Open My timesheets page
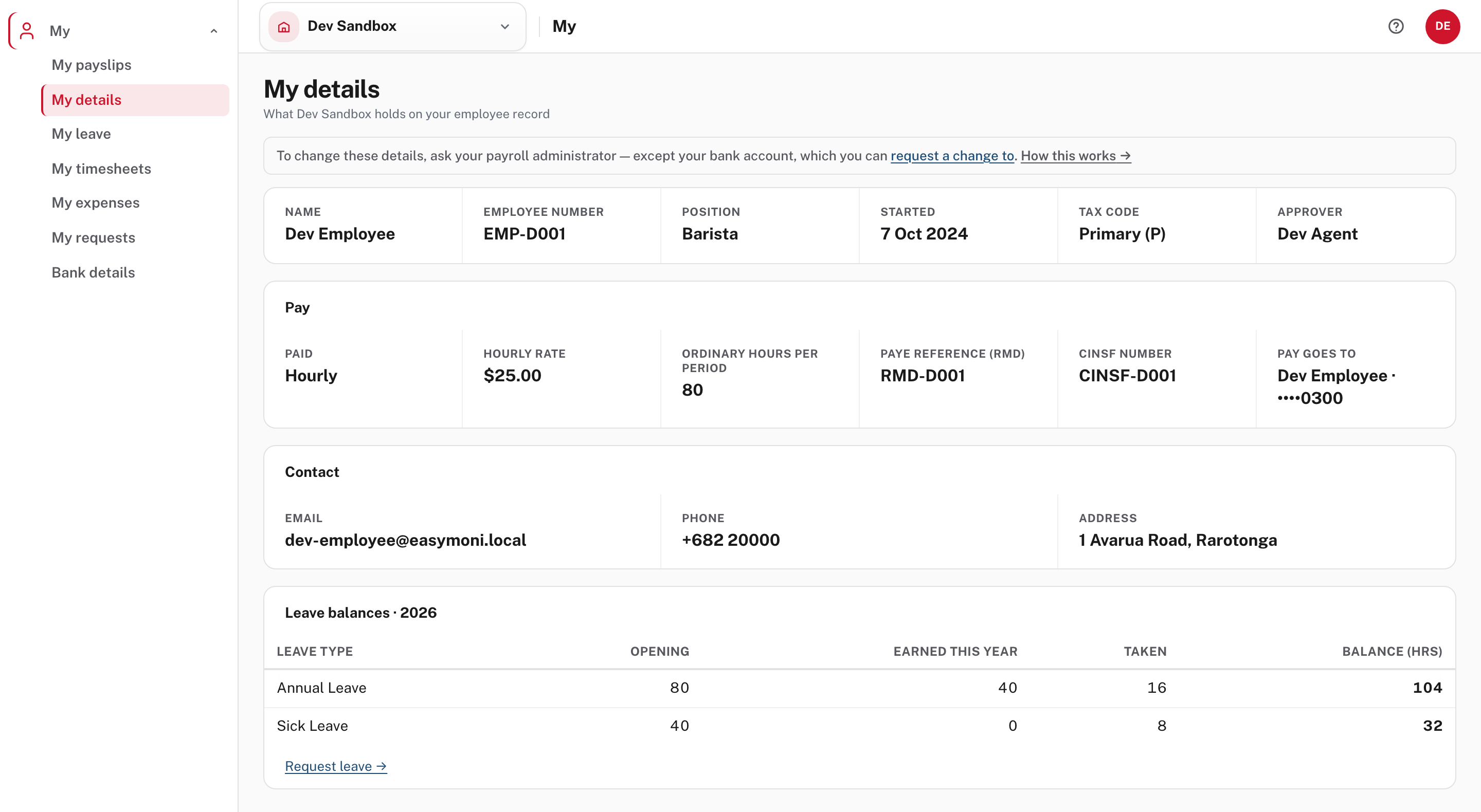Image resolution: width=1481 pixels, height=812 pixels. pyautogui.click(x=101, y=169)
